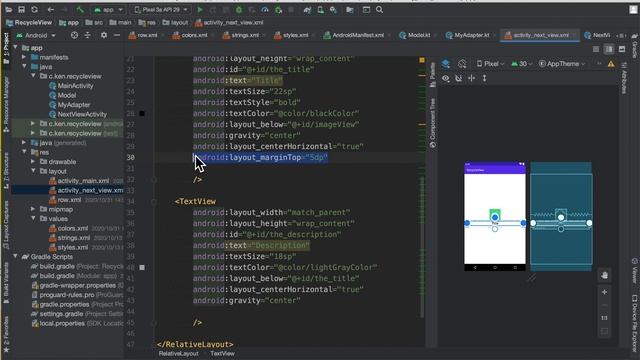Open the Android project view dropdown

(x=36, y=36)
